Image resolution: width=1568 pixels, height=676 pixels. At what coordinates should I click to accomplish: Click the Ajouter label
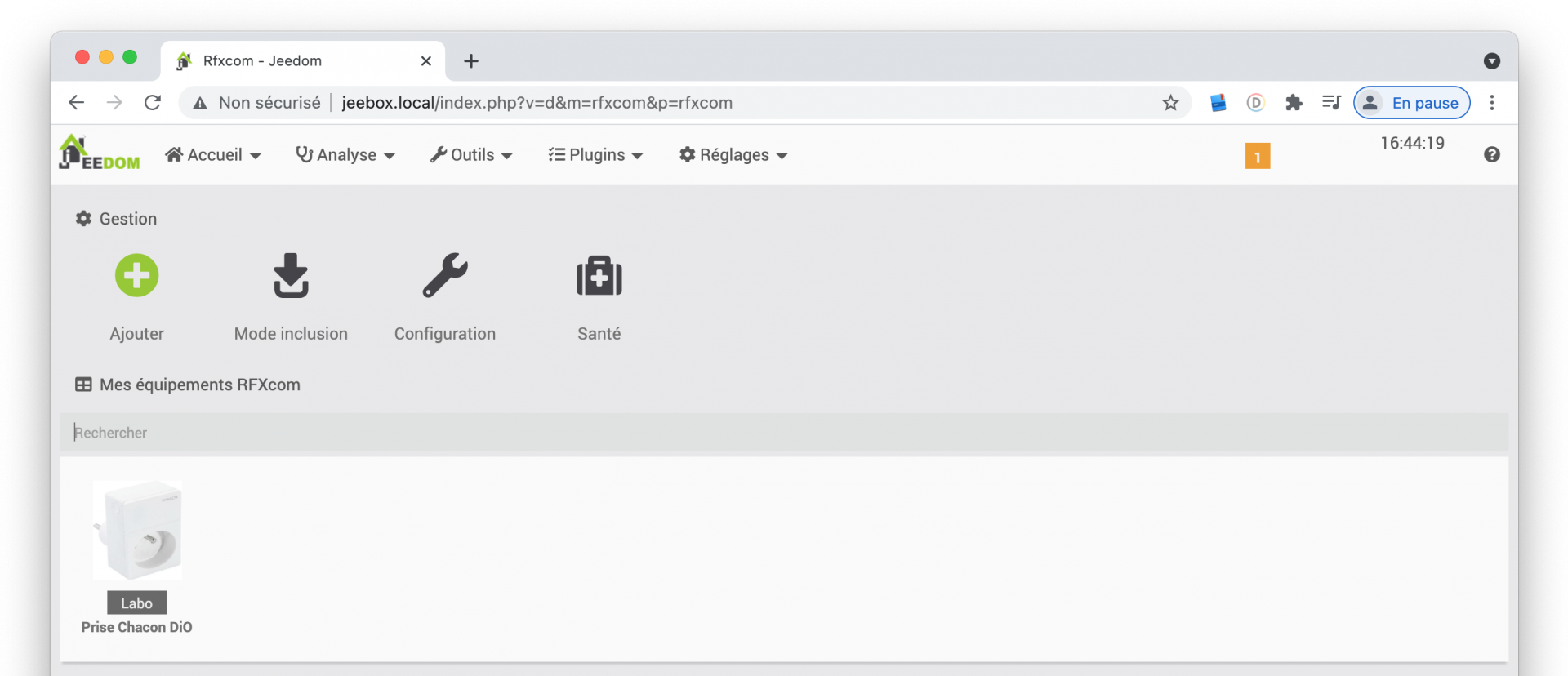click(x=136, y=334)
